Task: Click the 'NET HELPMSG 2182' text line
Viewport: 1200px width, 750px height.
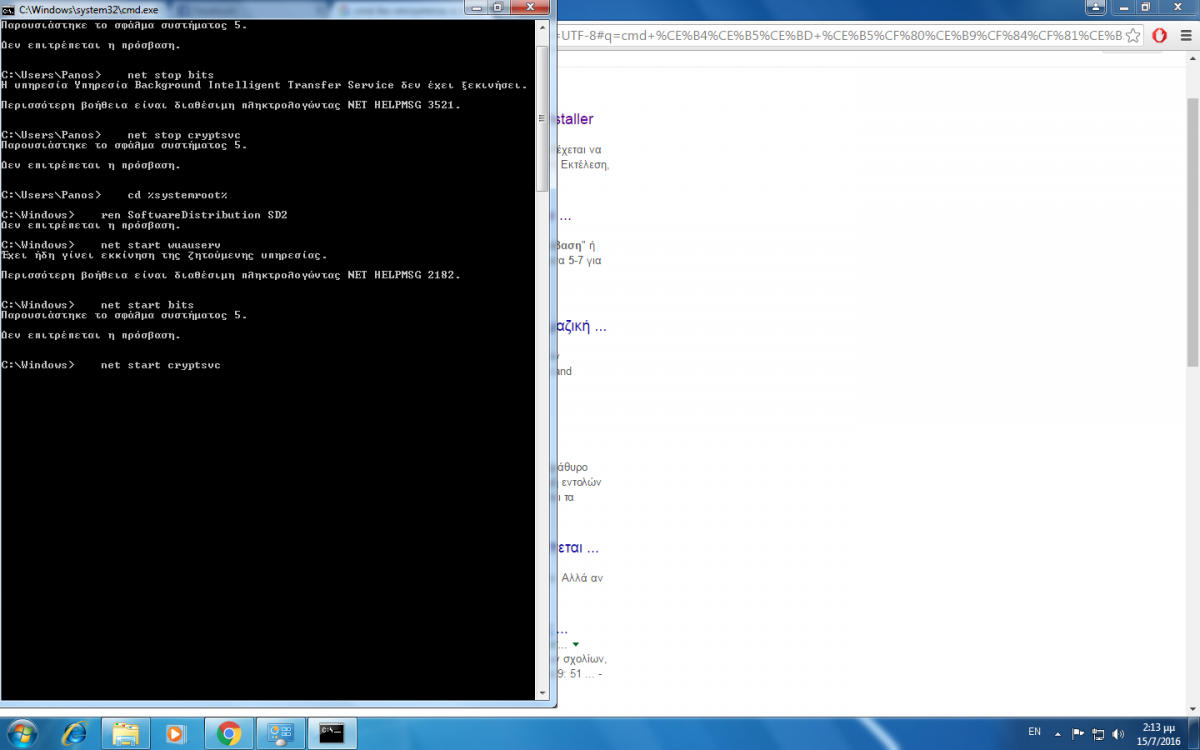Action: click(231, 275)
